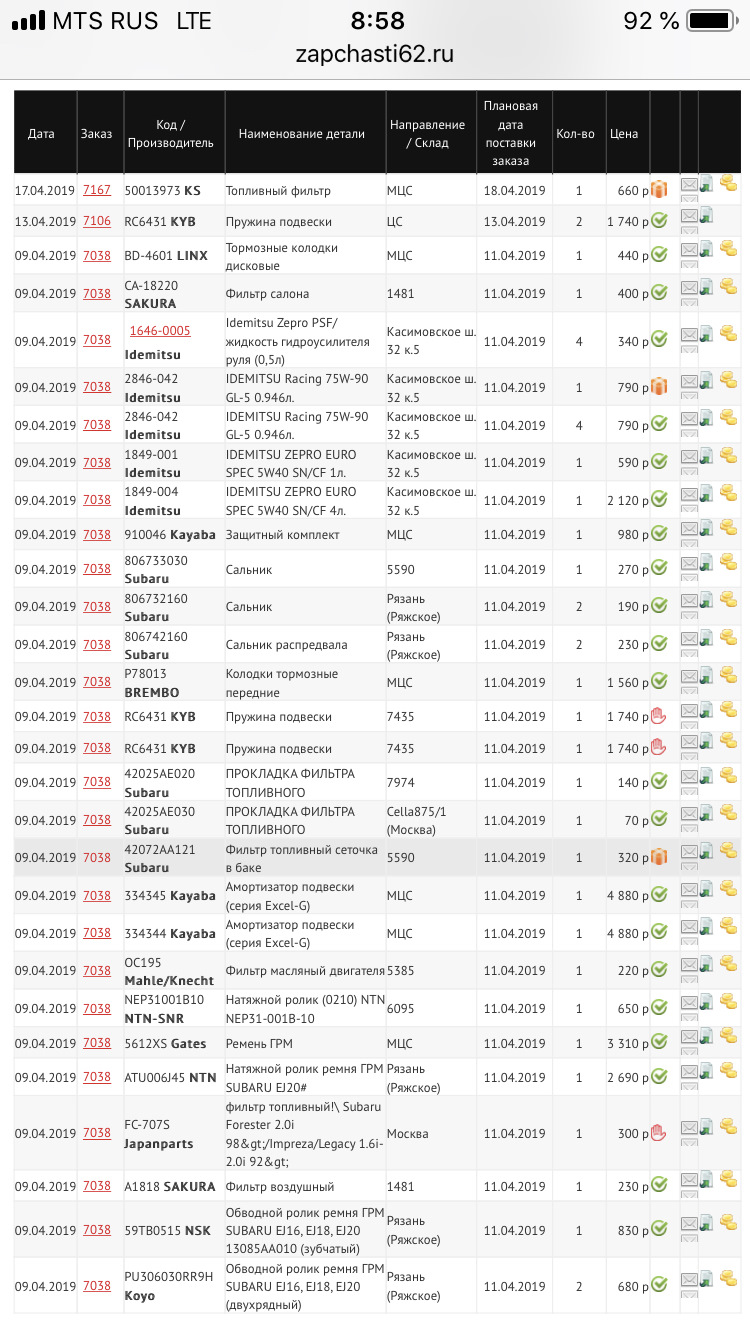
Task: Click the orange box status beside the 790 р price
Action: pos(659,387)
